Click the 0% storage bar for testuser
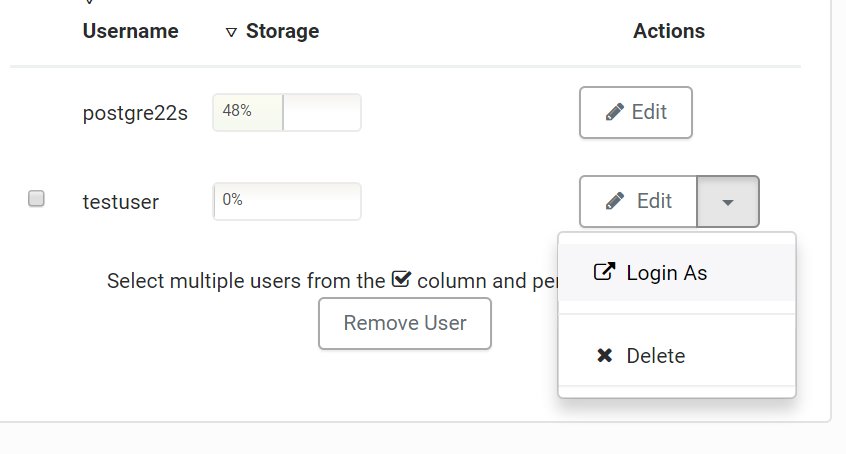846x454 pixels. coord(286,201)
